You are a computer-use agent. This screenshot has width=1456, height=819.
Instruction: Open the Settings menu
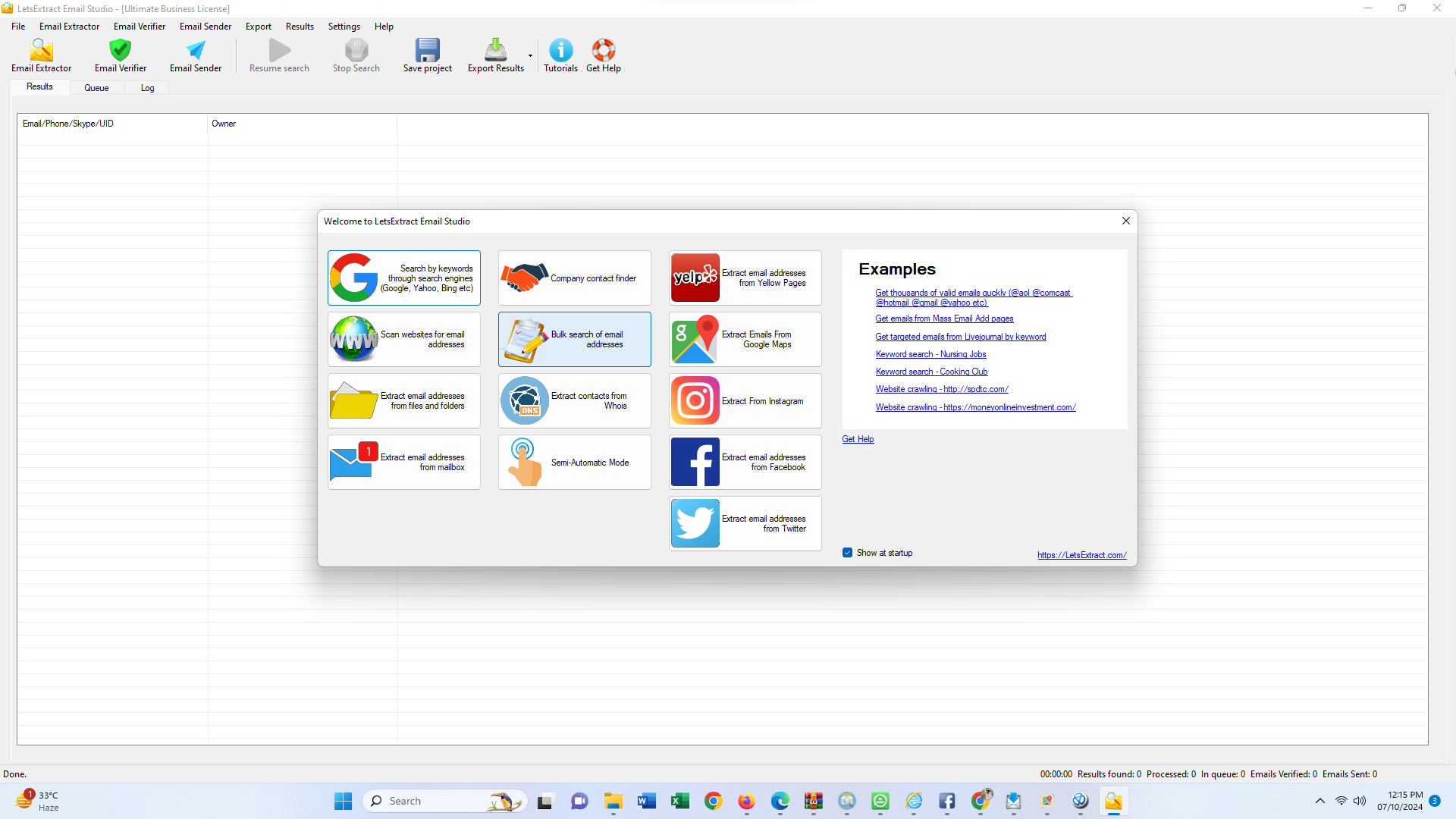pyautogui.click(x=344, y=27)
